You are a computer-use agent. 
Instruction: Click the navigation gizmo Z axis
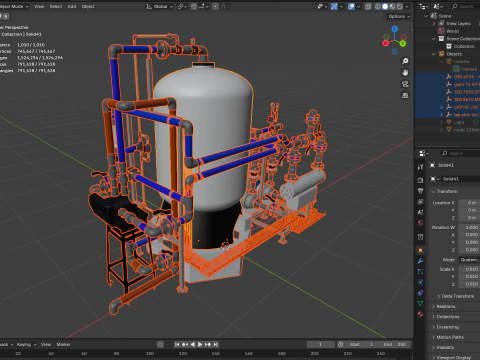(x=395, y=29)
